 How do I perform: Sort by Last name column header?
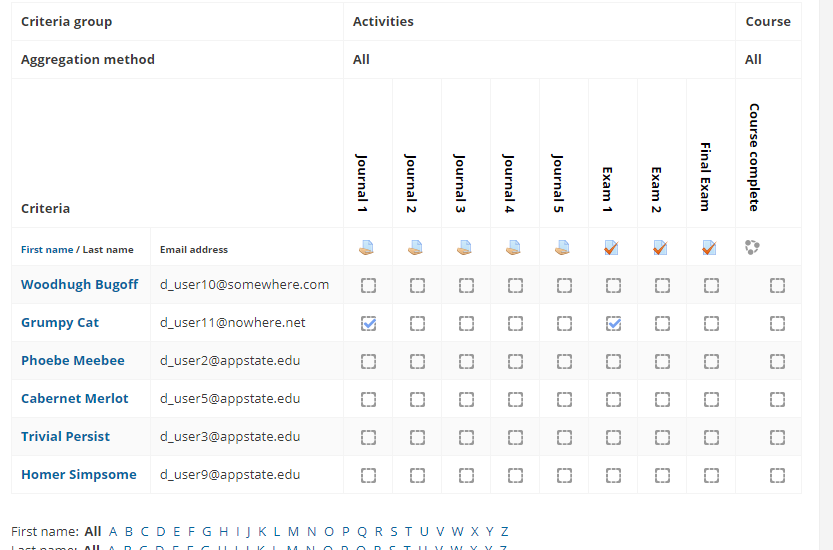pyautogui.click(x=108, y=250)
